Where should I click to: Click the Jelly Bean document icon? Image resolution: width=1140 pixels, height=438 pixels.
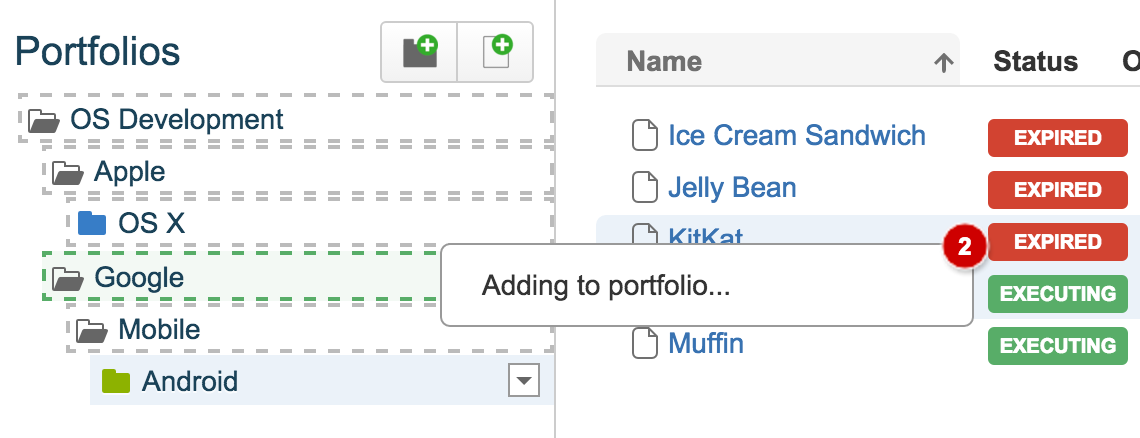click(x=645, y=187)
